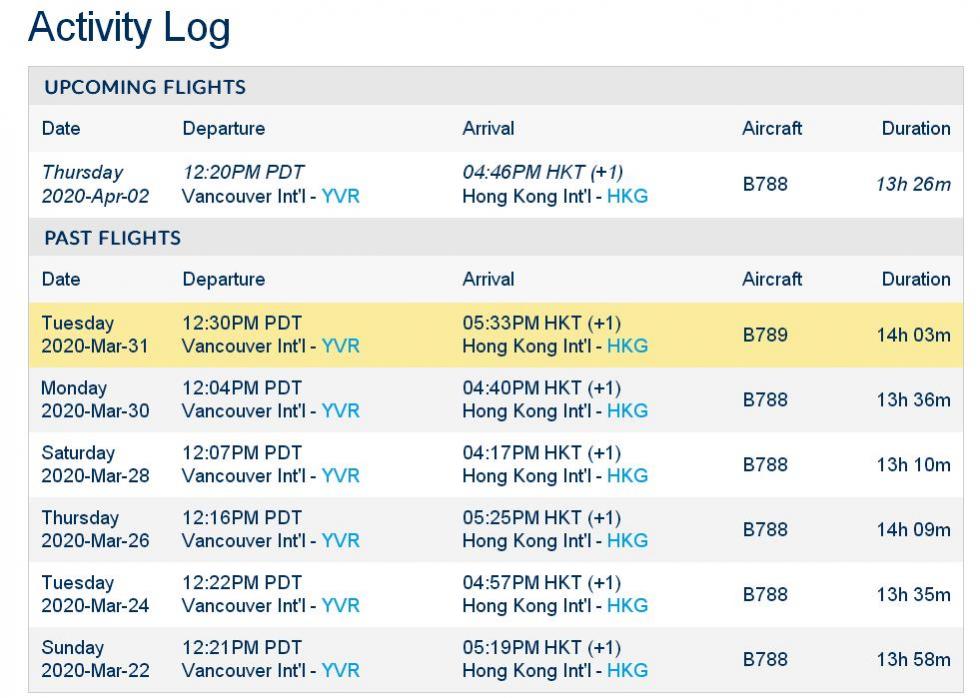Click YVR link in upcoming Apr-02 flight

click(340, 196)
